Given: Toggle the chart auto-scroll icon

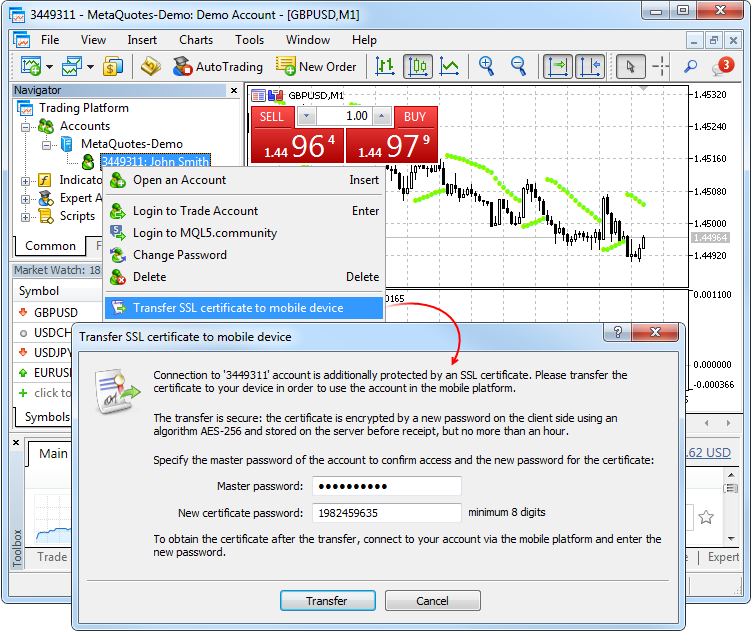Looking at the screenshot, I should coord(558,66).
